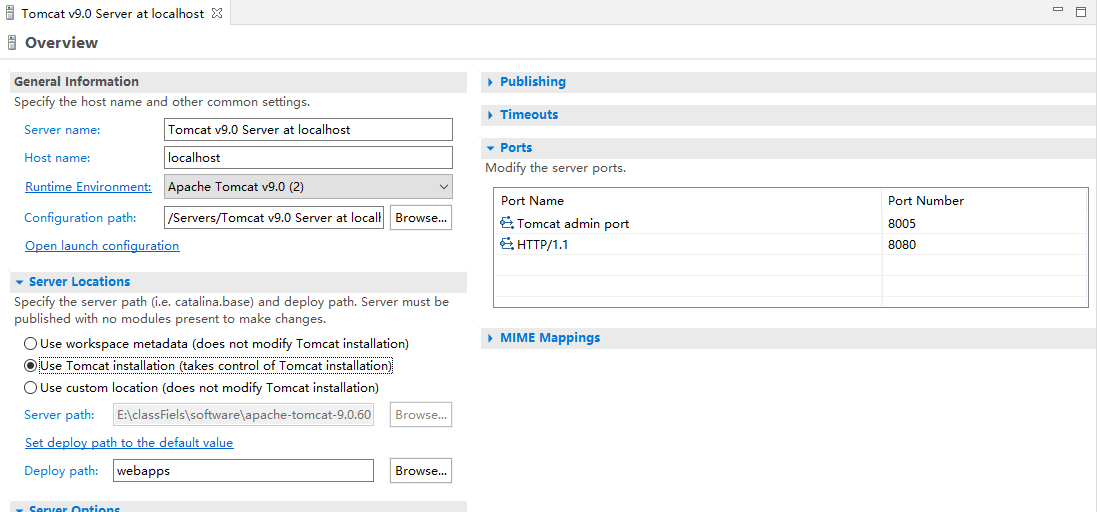Expand the Timeouts section
1097x512 pixels.
click(491, 115)
